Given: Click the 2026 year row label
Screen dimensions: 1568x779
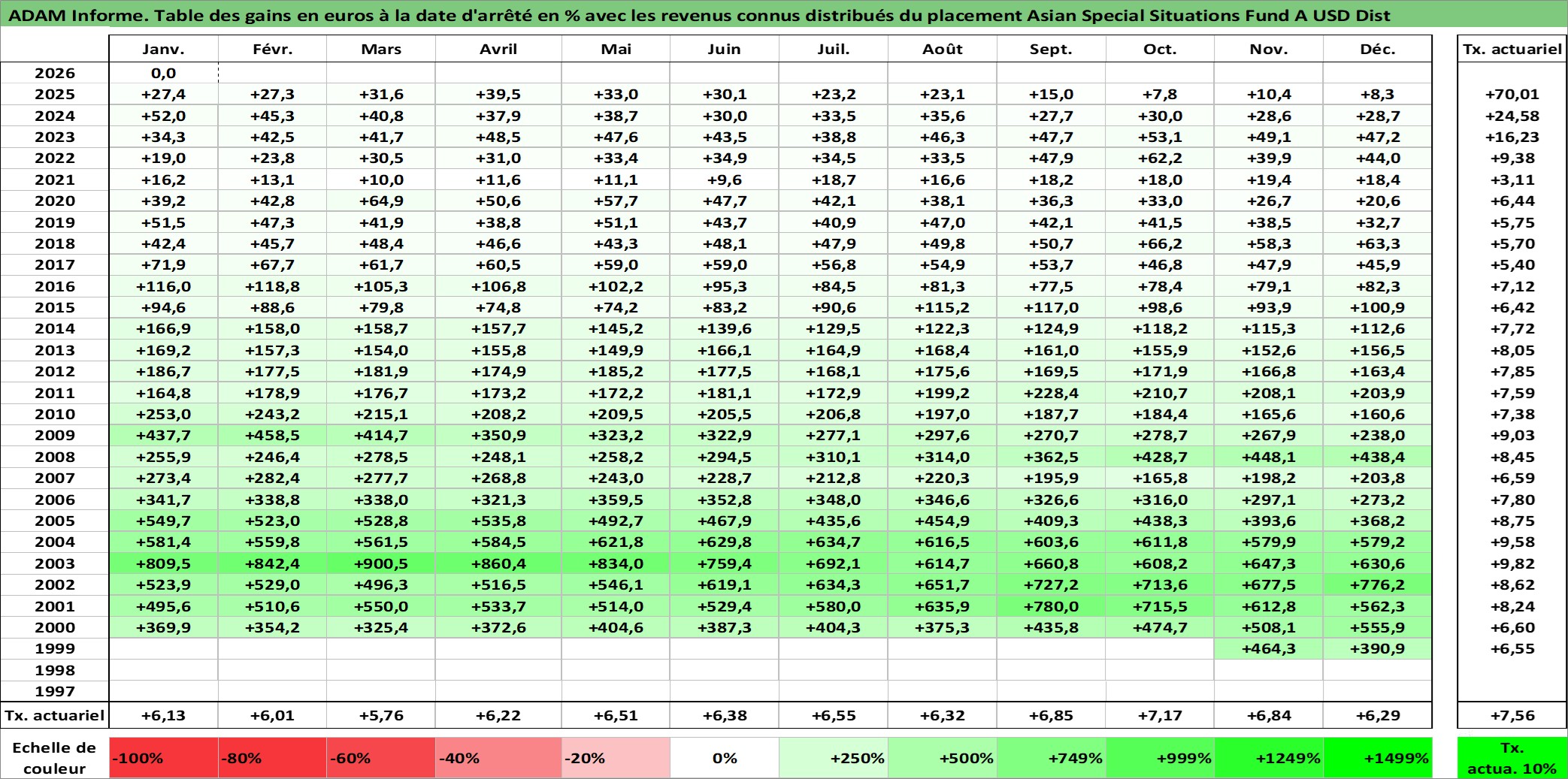Looking at the screenshot, I should click(x=55, y=73).
